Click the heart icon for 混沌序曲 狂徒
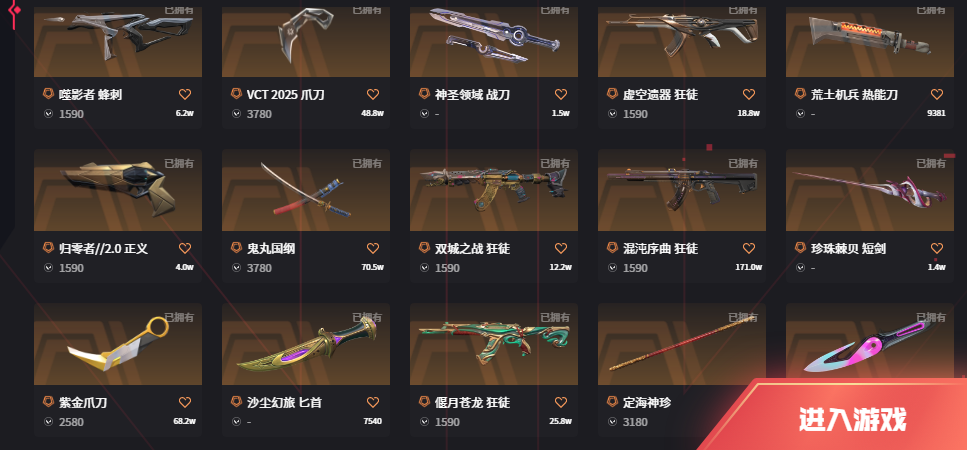Viewport: 967px width, 450px height. click(x=749, y=248)
